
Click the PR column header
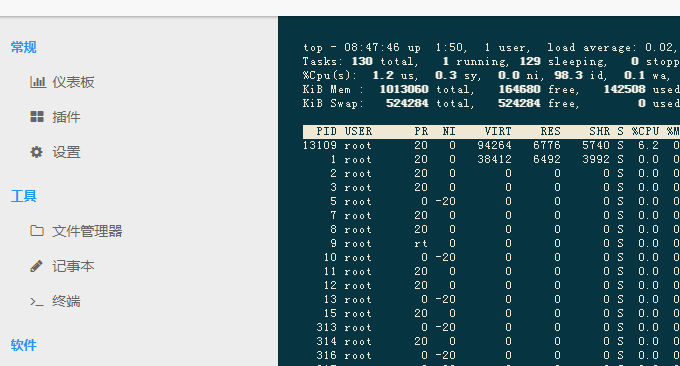tap(421, 131)
